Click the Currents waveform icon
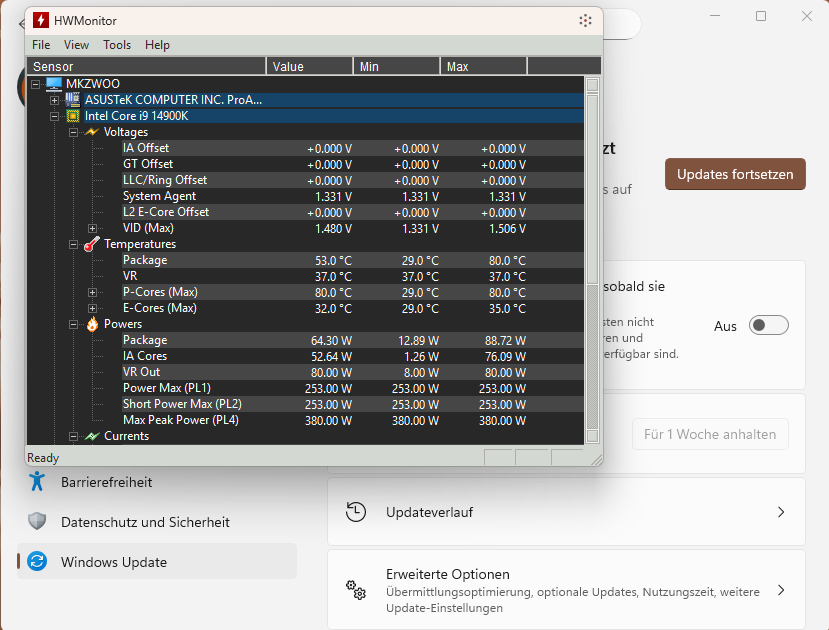The height and width of the screenshot is (630, 829). point(92,436)
